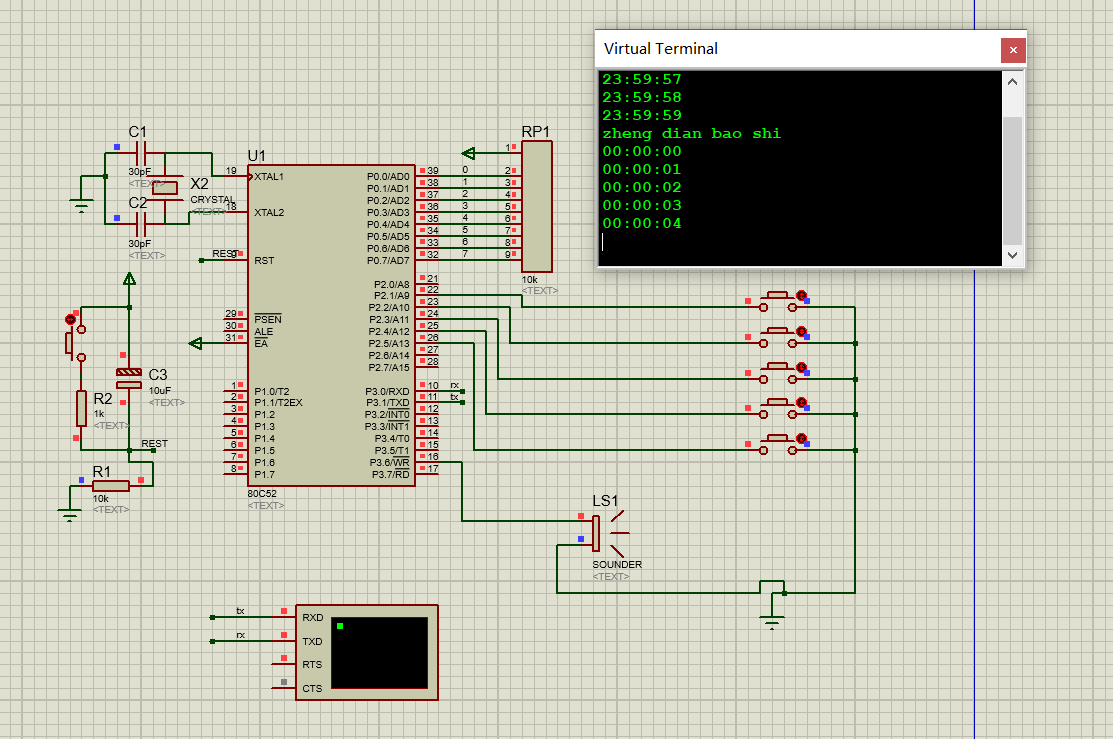Click the Virtual Terminal scrollbar thumb
Image resolution: width=1113 pixels, height=739 pixels.
coord(1013,180)
